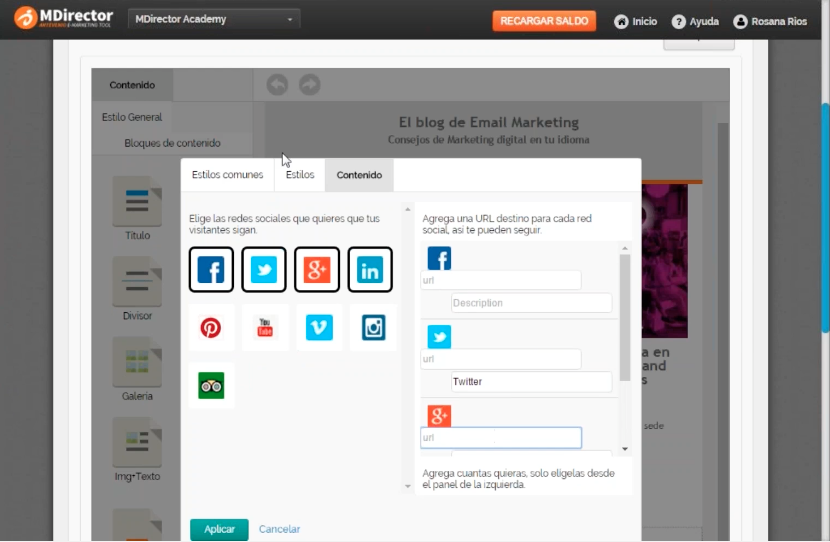This screenshot has height=542, width=830.
Task: Click the blog header title text
Action: (x=489, y=122)
